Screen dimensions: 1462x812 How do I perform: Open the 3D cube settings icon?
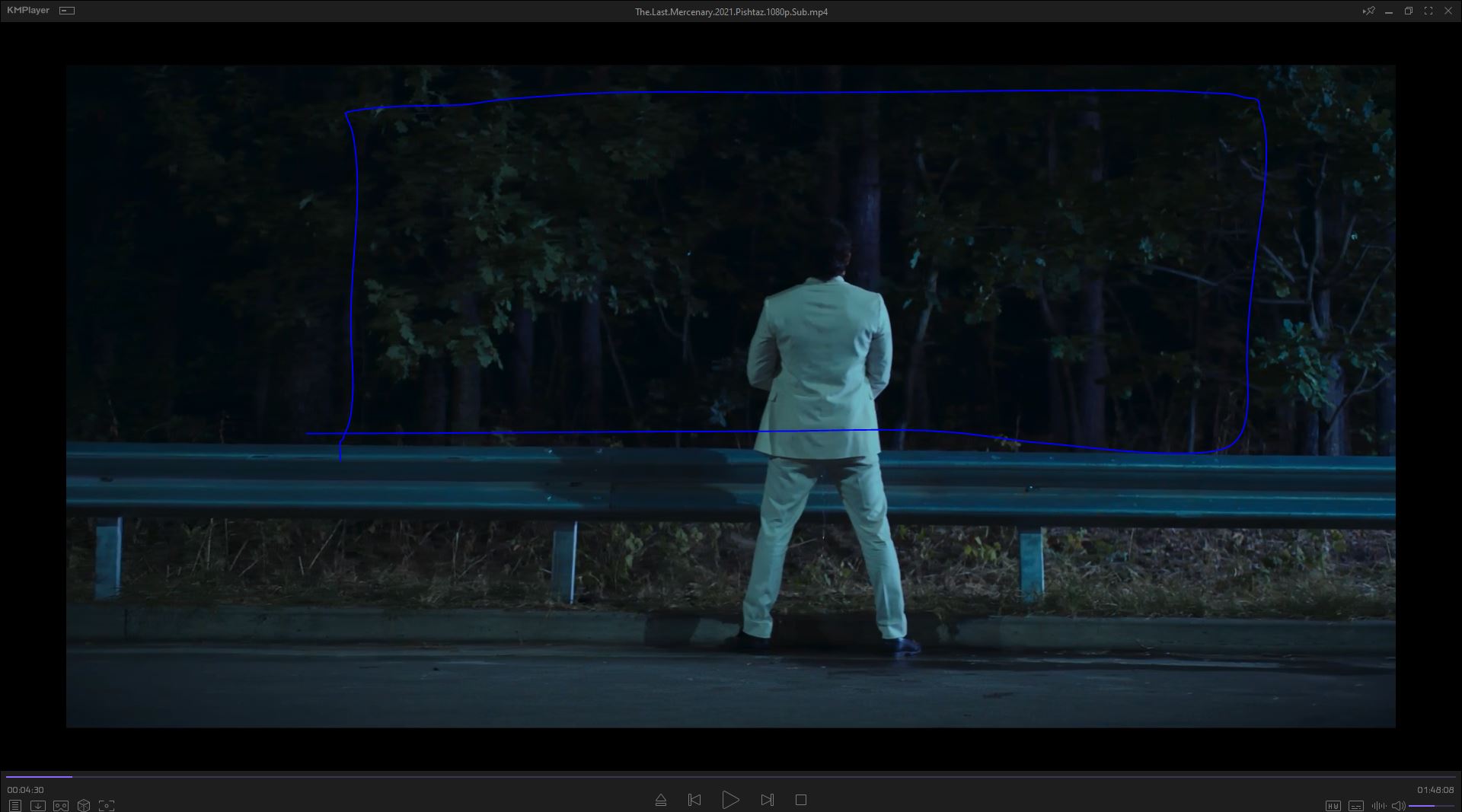click(84, 805)
